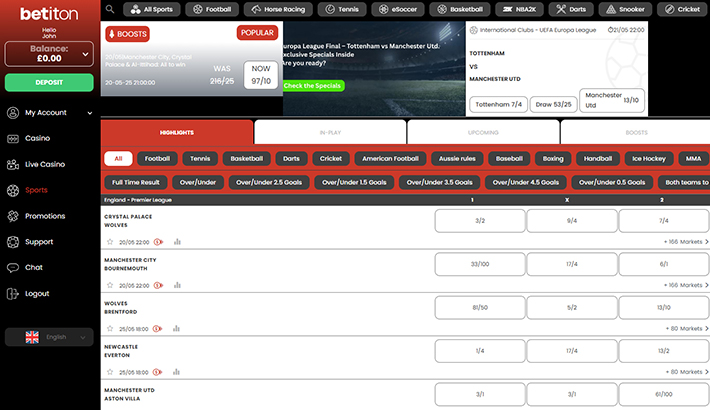Click the My Account user icon

[13, 113]
